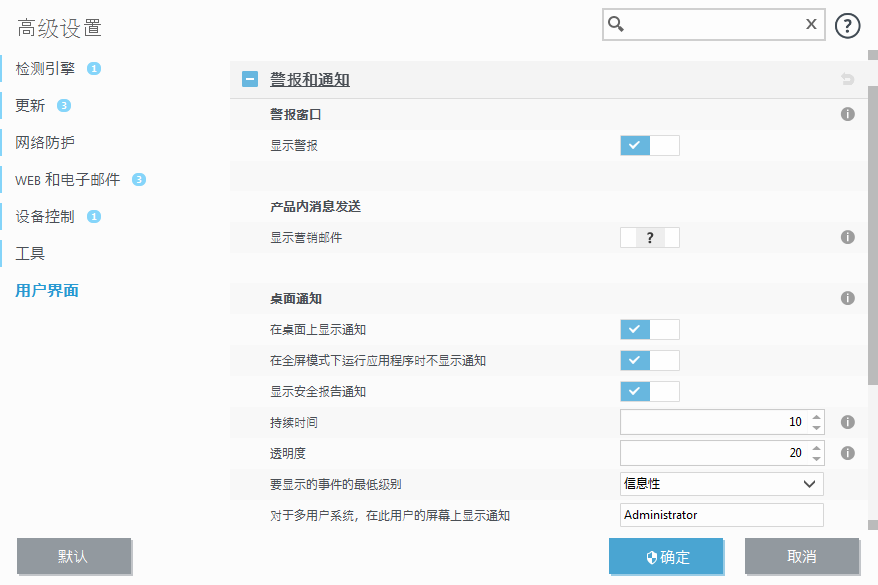Viewport: 878px width, 585px height.
Task: Collapse the 警报和通知 section
Action: point(250,80)
